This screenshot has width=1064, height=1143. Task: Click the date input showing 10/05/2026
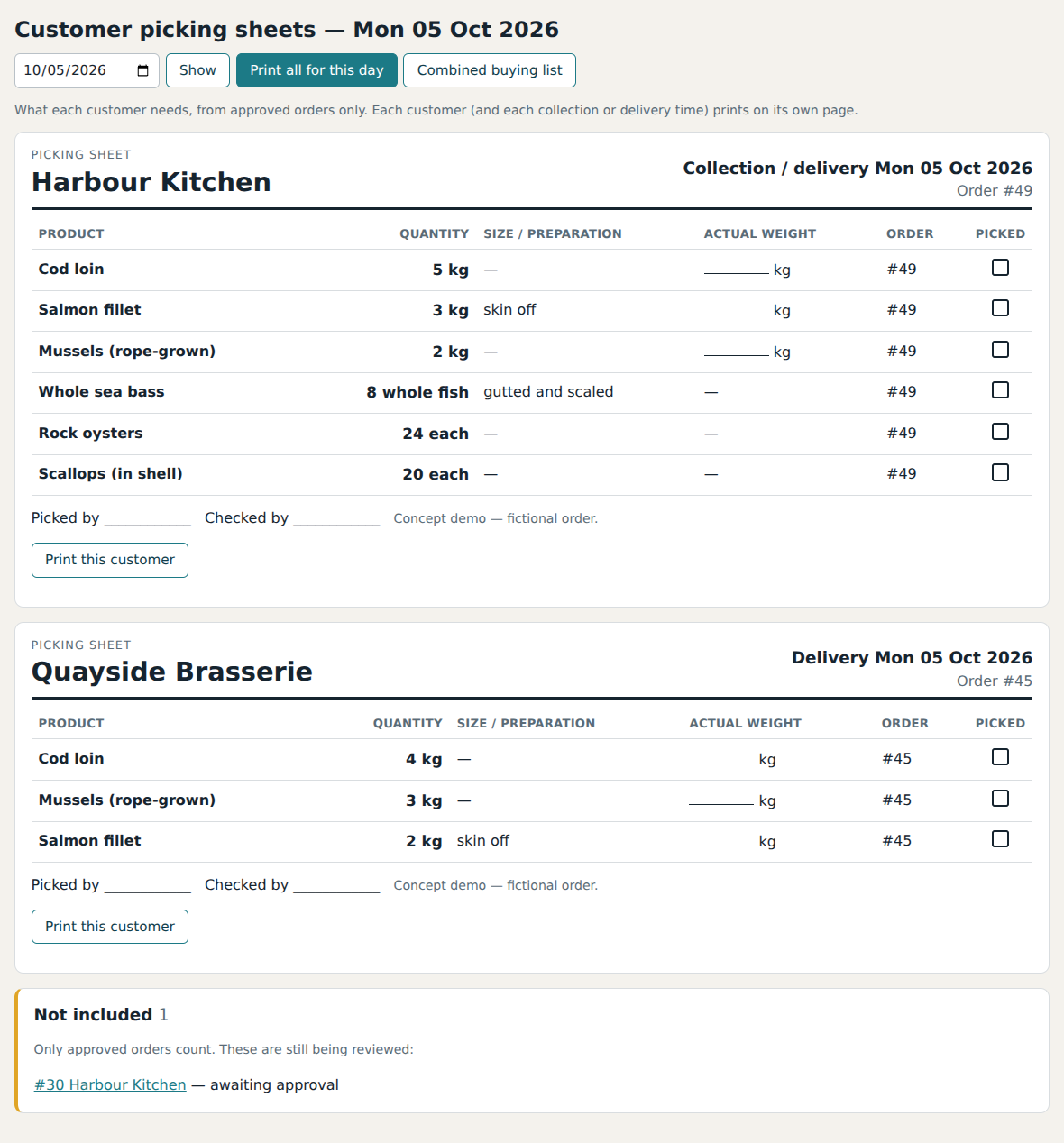pos(87,70)
